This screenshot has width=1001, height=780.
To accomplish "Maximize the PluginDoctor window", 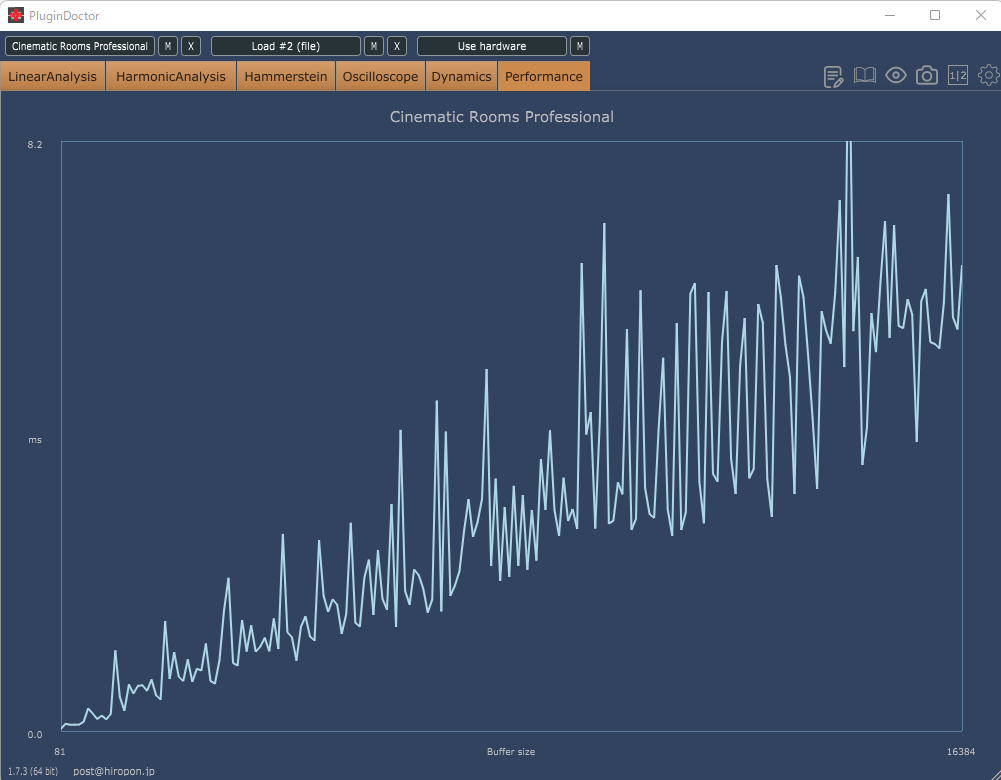I will (x=935, y=15).
